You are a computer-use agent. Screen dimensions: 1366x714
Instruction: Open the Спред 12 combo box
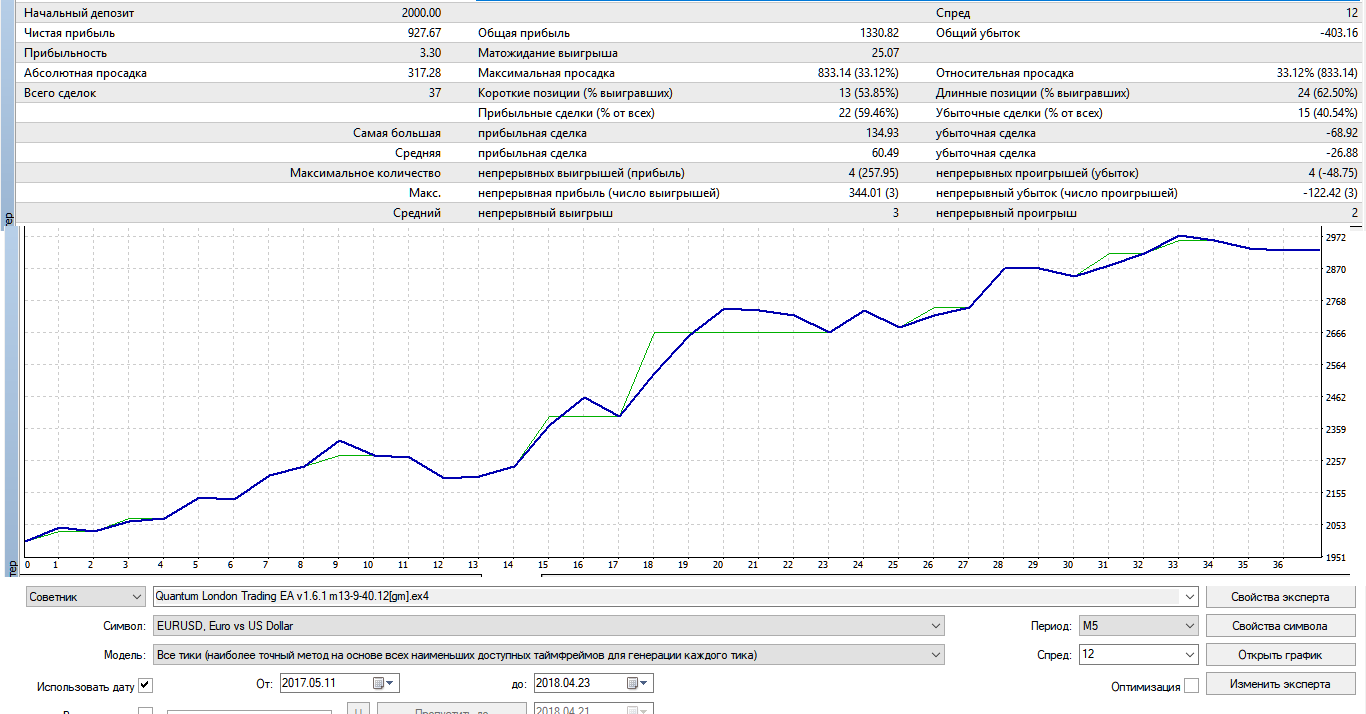tap(1189, 655)
